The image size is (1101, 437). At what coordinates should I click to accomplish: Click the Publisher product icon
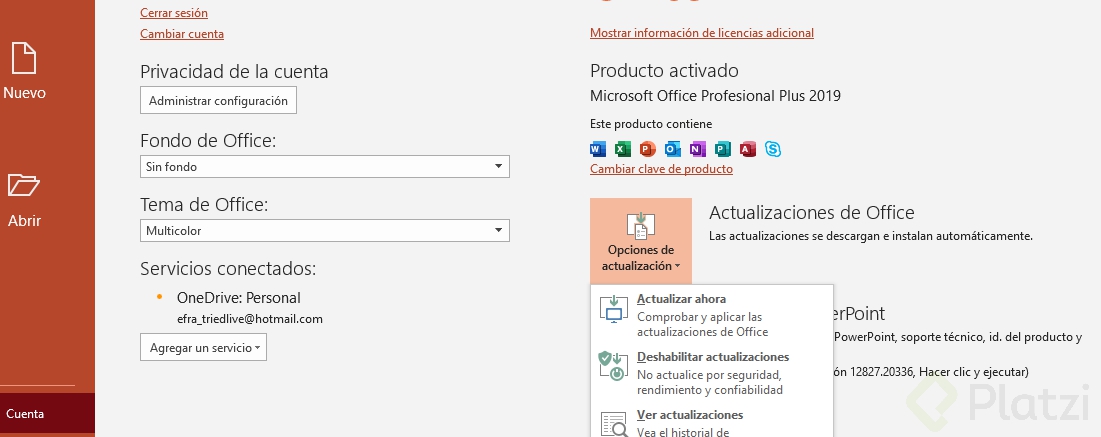(722, 149)
